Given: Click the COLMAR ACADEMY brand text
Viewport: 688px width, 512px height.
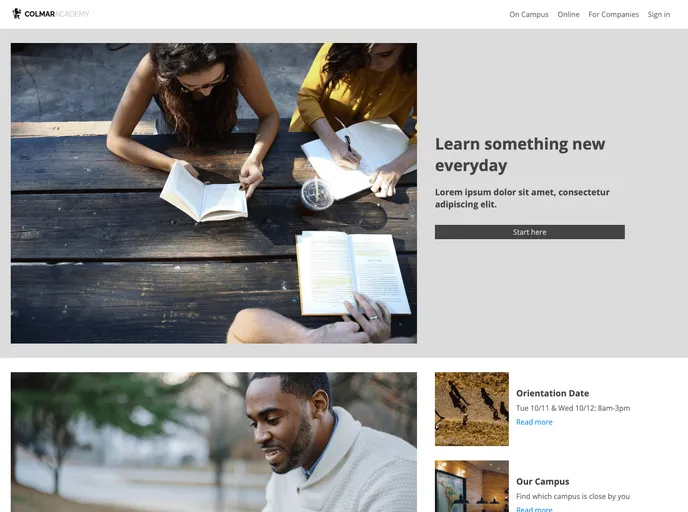Looking at the screenshot, I should (x=57, y=14).
